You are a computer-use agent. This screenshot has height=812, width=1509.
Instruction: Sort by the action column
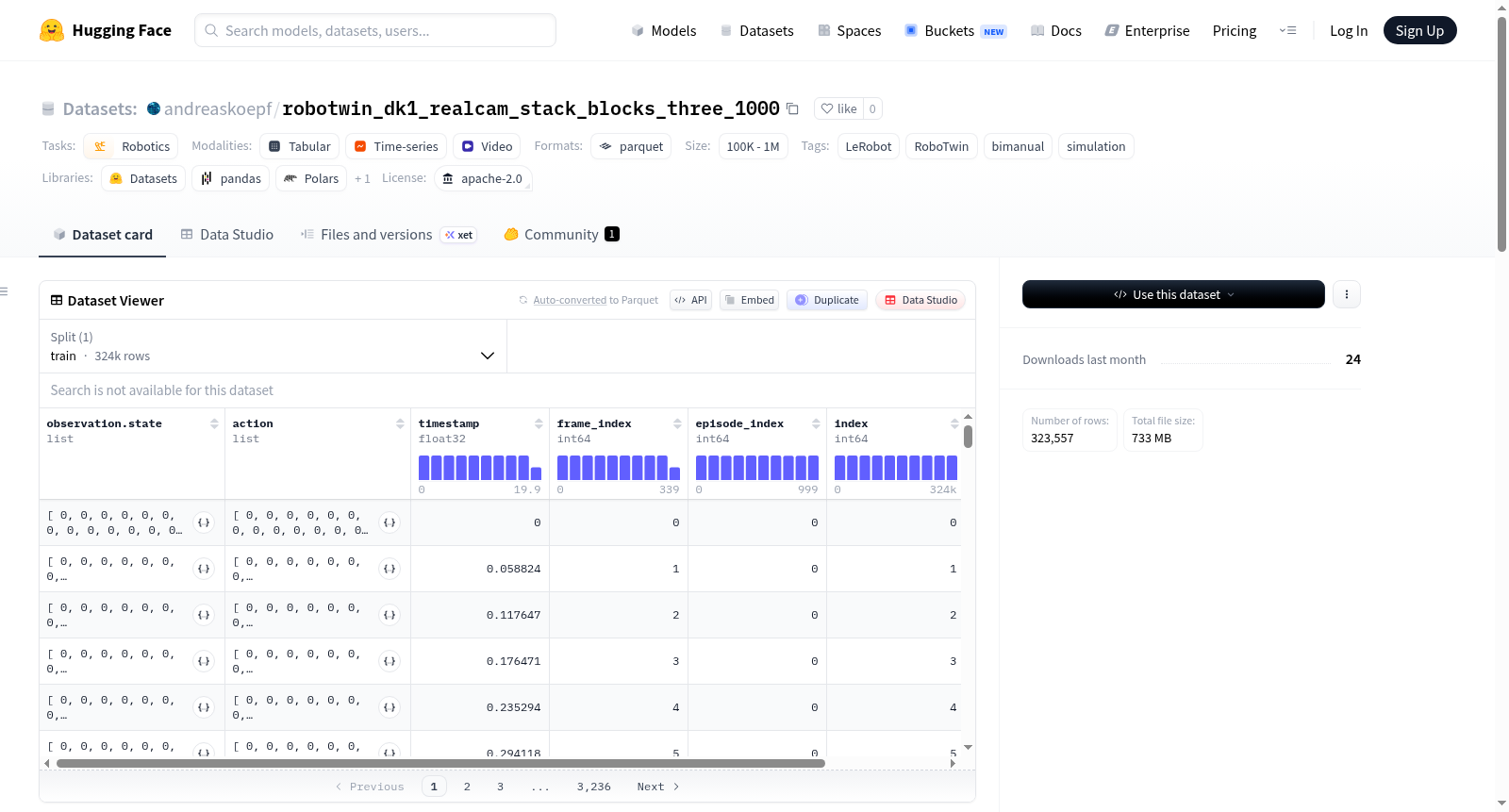click(x=400, y=424)
